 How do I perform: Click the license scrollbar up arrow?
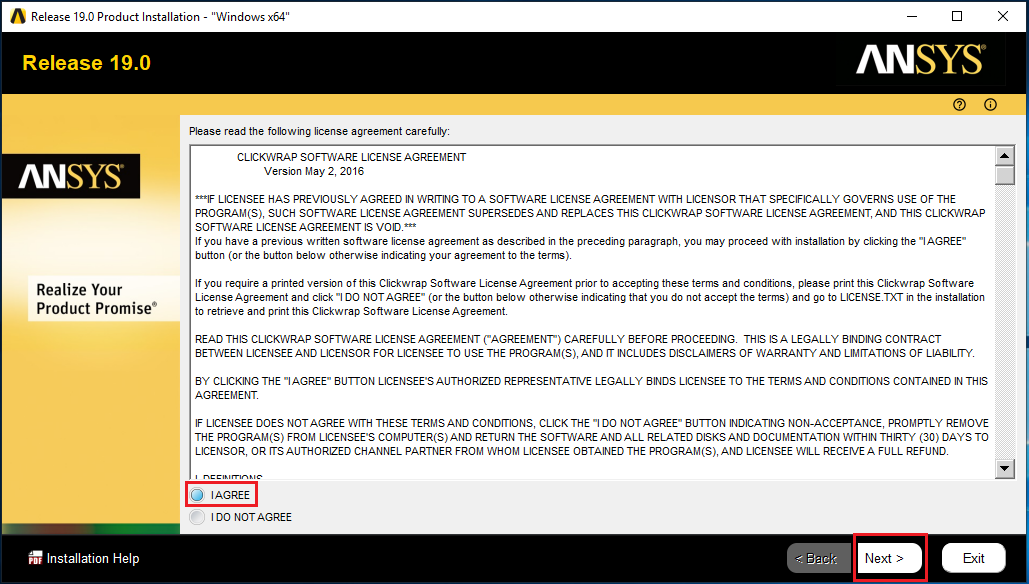(x=1005, y=156)
